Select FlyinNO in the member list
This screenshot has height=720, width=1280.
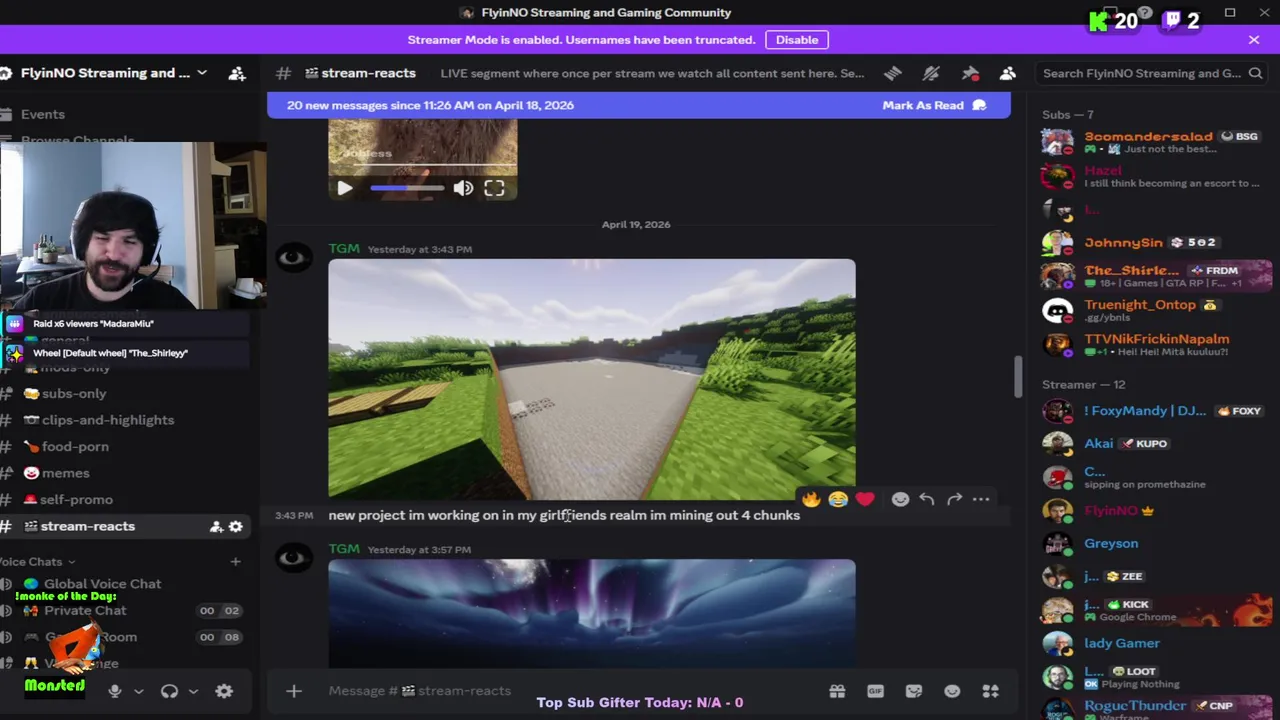pyautogui.click(x=1155, y=511)
